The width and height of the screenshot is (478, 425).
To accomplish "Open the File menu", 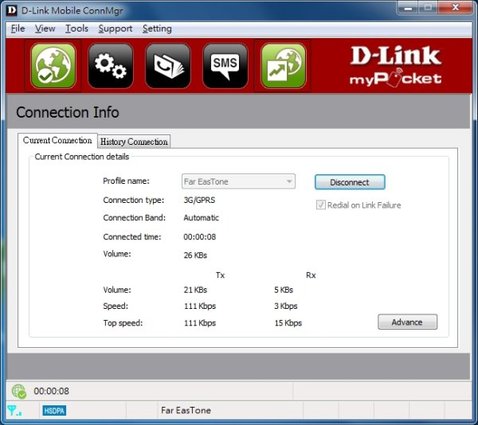I will 18,29.
